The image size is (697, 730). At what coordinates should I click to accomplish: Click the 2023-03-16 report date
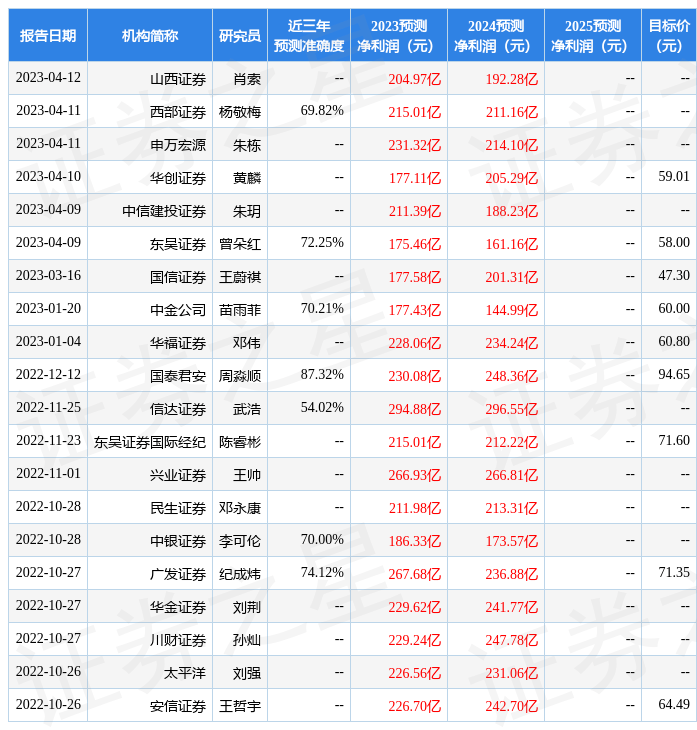tap(48, 276)
